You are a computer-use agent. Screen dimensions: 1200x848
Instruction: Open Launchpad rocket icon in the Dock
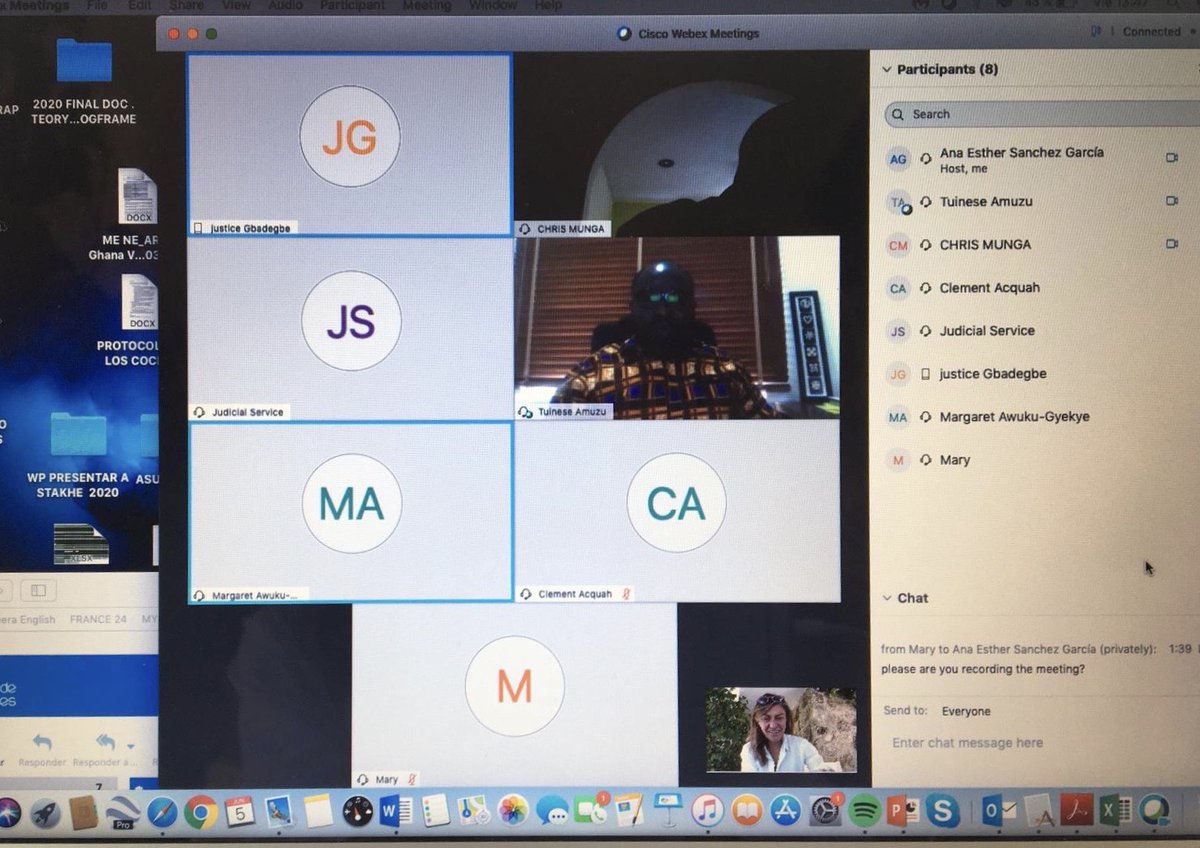click(45, 811)
